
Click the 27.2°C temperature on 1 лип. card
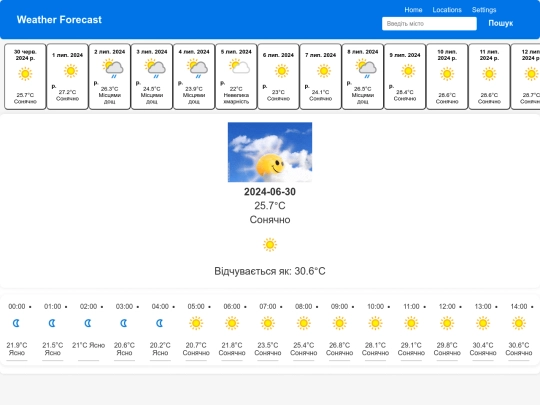[x=68, y=92]
